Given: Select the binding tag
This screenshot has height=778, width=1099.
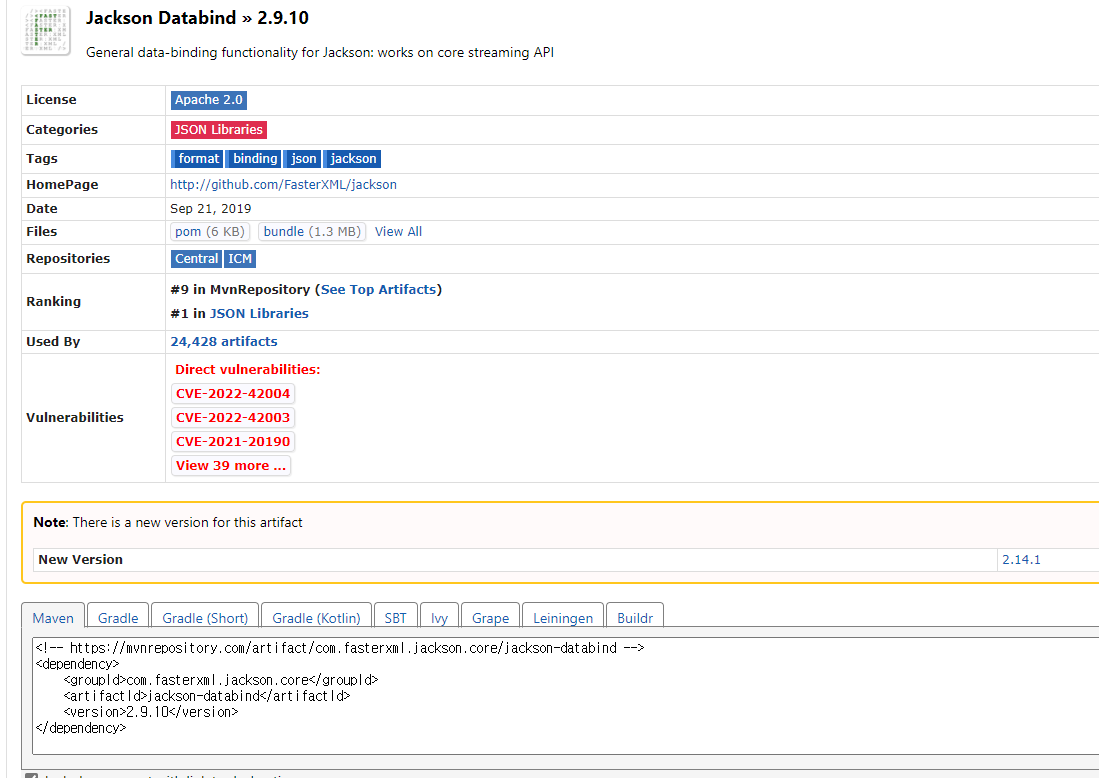Looking at the screenshot, I should [254, 159].
